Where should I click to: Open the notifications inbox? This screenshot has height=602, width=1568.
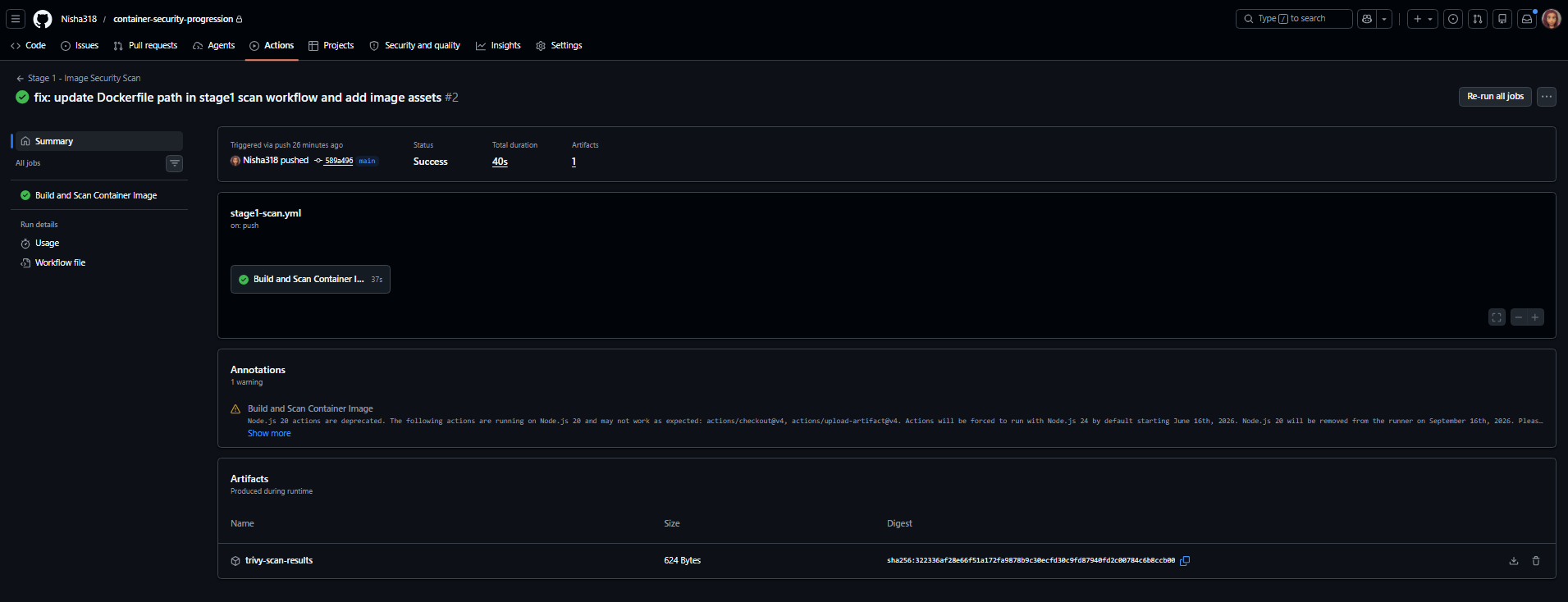click(x=1527, y=19)
